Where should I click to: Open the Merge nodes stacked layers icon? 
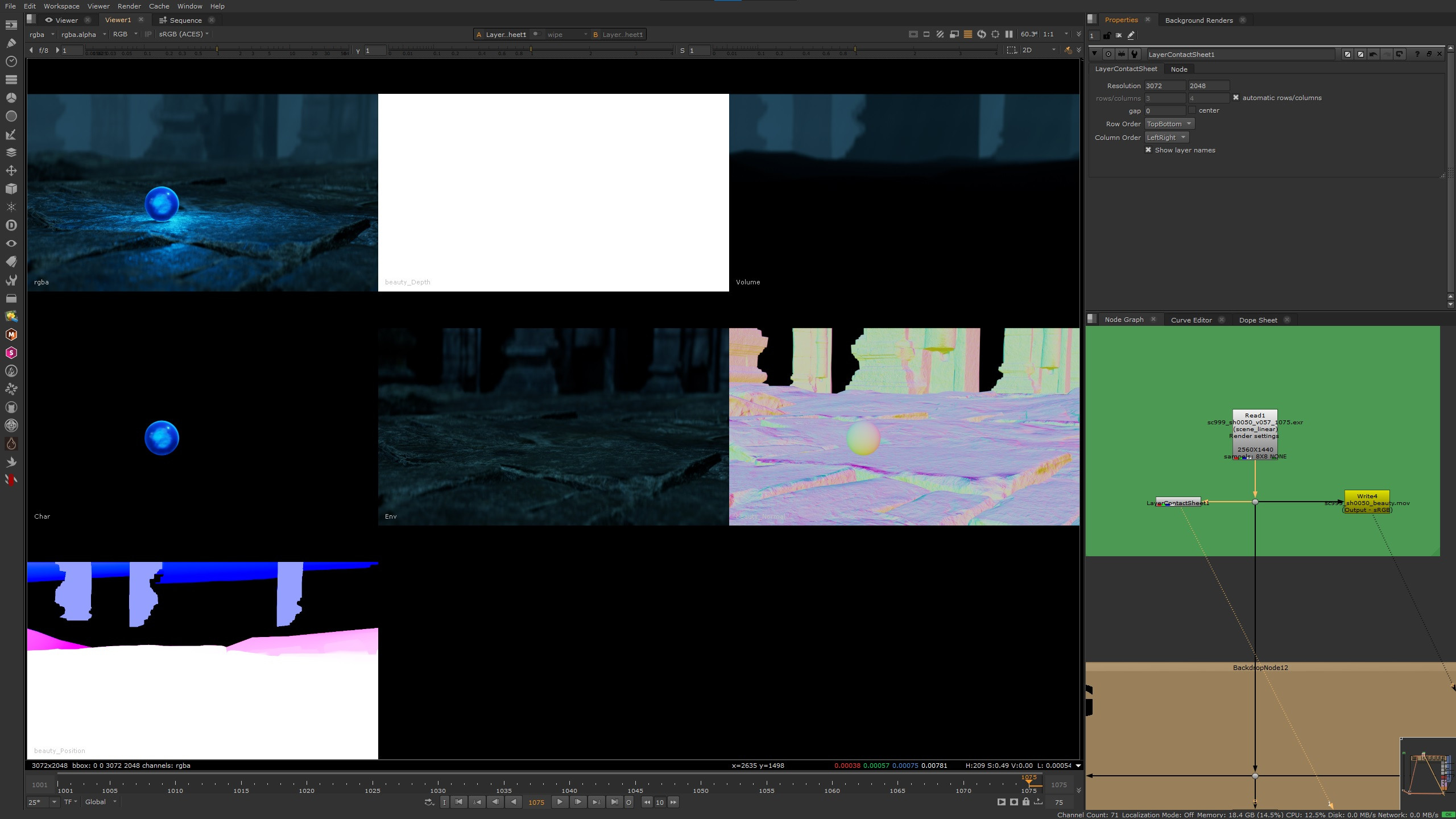(11, 152)
